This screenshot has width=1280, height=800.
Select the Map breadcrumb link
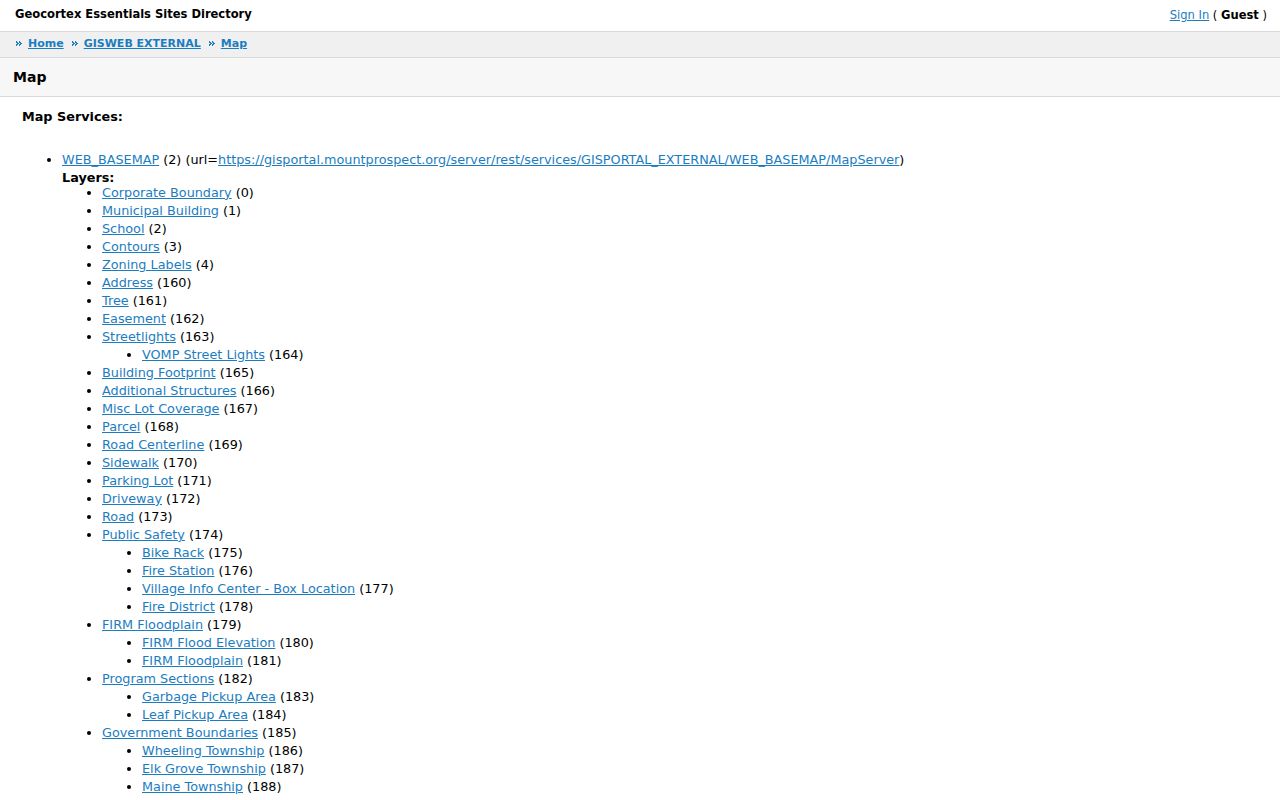[234, 43]
